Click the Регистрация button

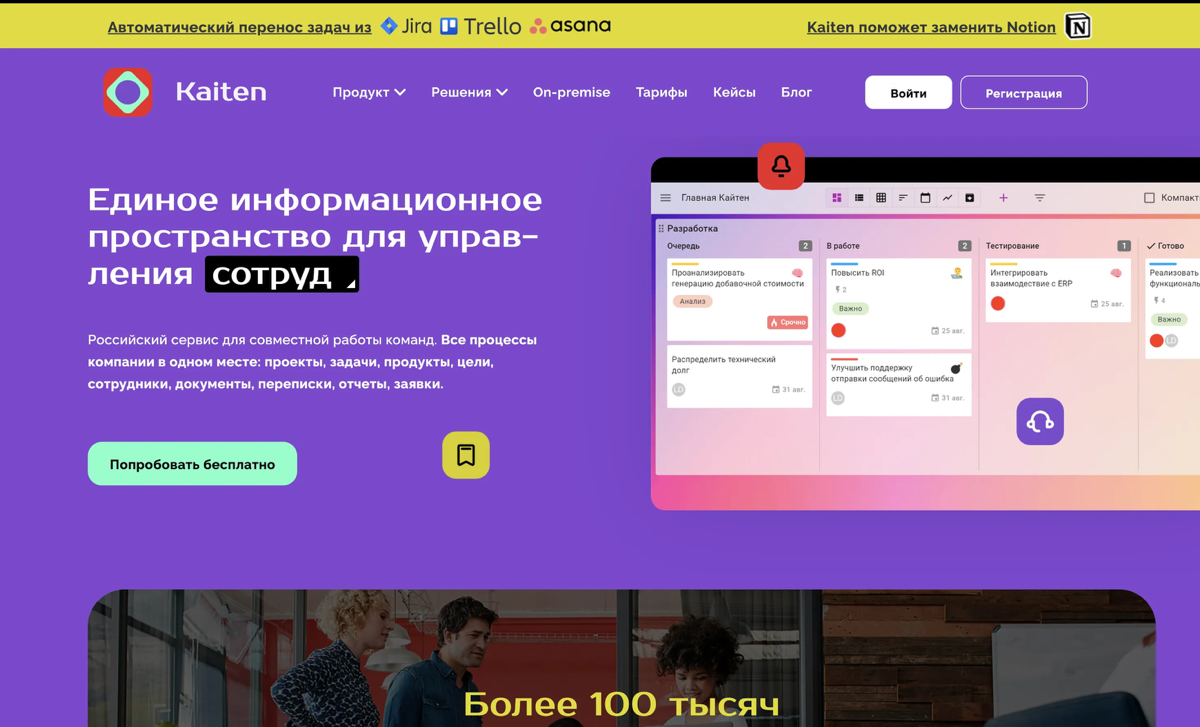coord(1023,93)
